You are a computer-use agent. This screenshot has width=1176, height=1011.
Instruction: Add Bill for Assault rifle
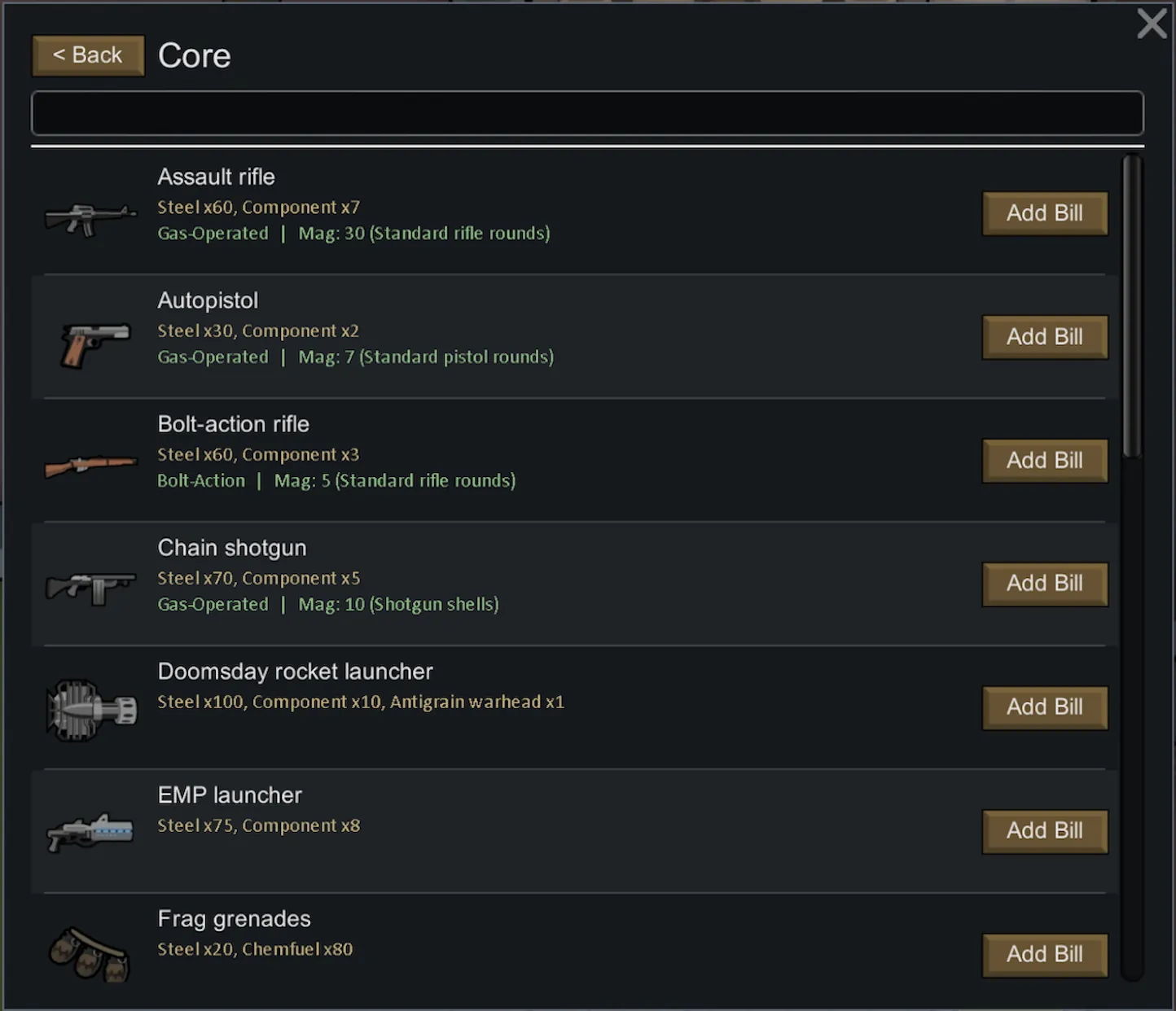pyautogui.click(x=1044, y=213)
